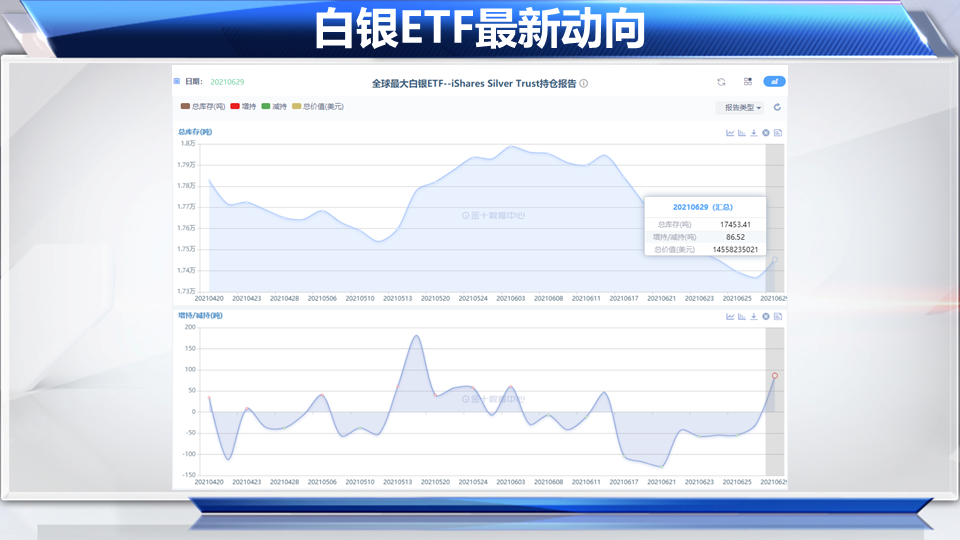Click the sync arrows icon in the header
This screenshot has height=540, width=960.
tap(721, 82)
